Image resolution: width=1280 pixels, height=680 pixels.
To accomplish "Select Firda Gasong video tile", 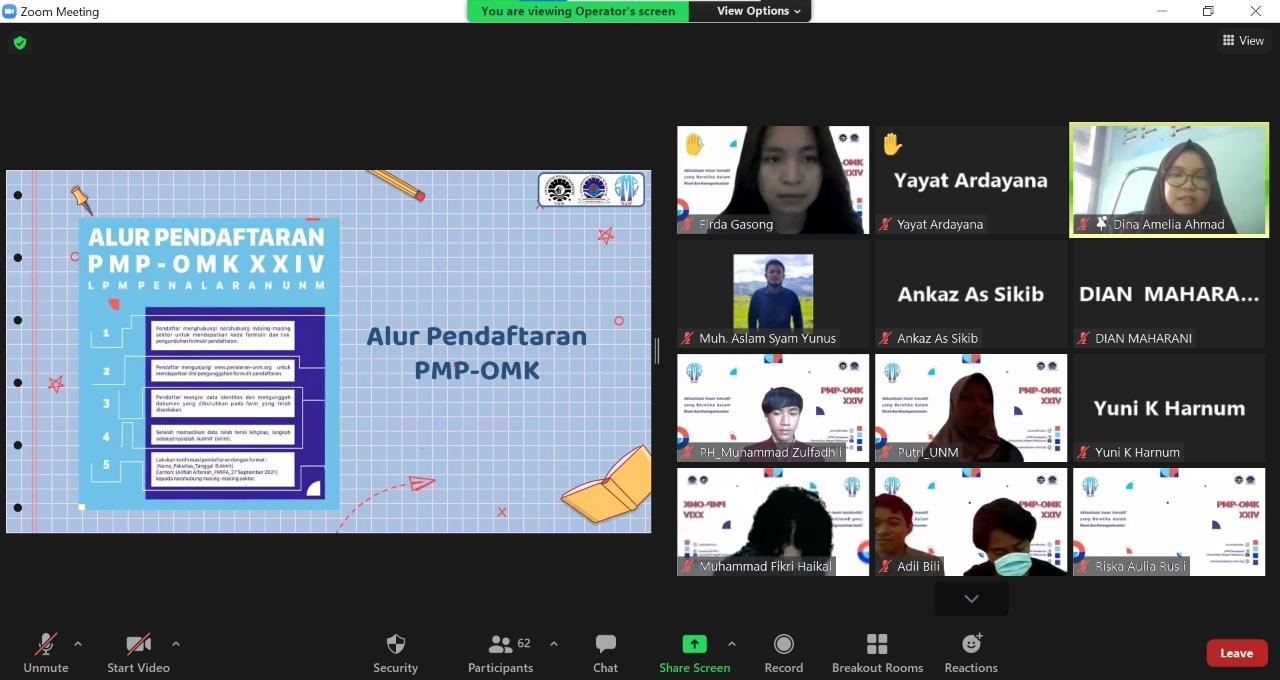I will pyautogui.click(x=773, y=180).
